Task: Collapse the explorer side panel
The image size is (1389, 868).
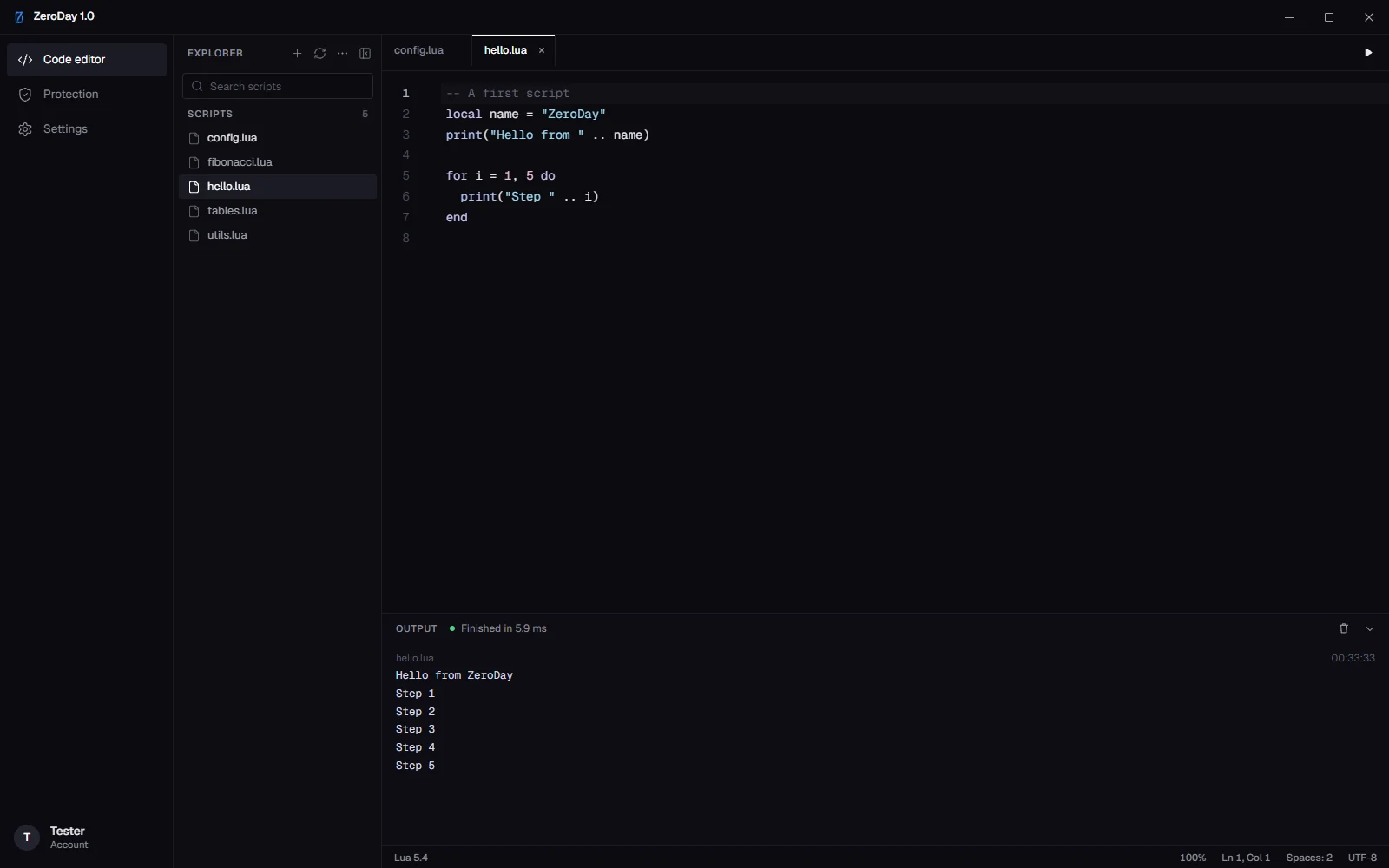Action: (x=365, y=54)
